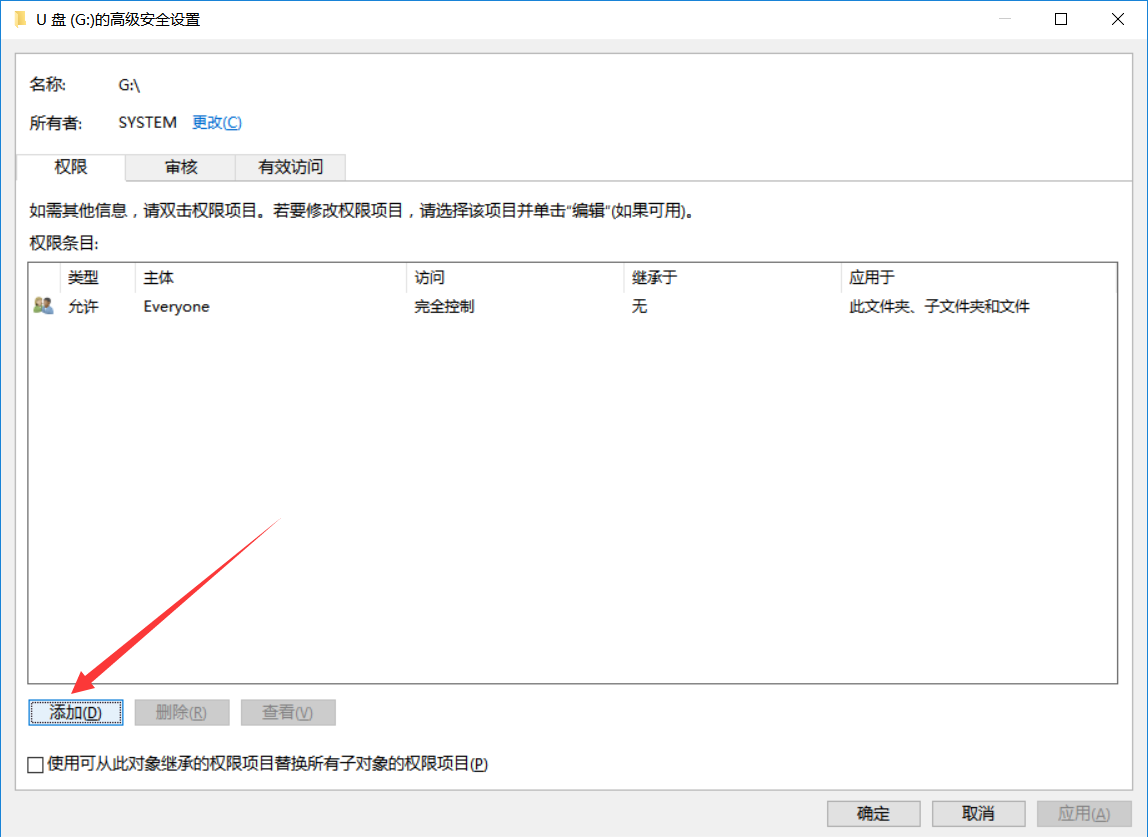This screenshot has width=1148, height=837.
Task: Click the folder icon in title bar
Action: (20, 18)
